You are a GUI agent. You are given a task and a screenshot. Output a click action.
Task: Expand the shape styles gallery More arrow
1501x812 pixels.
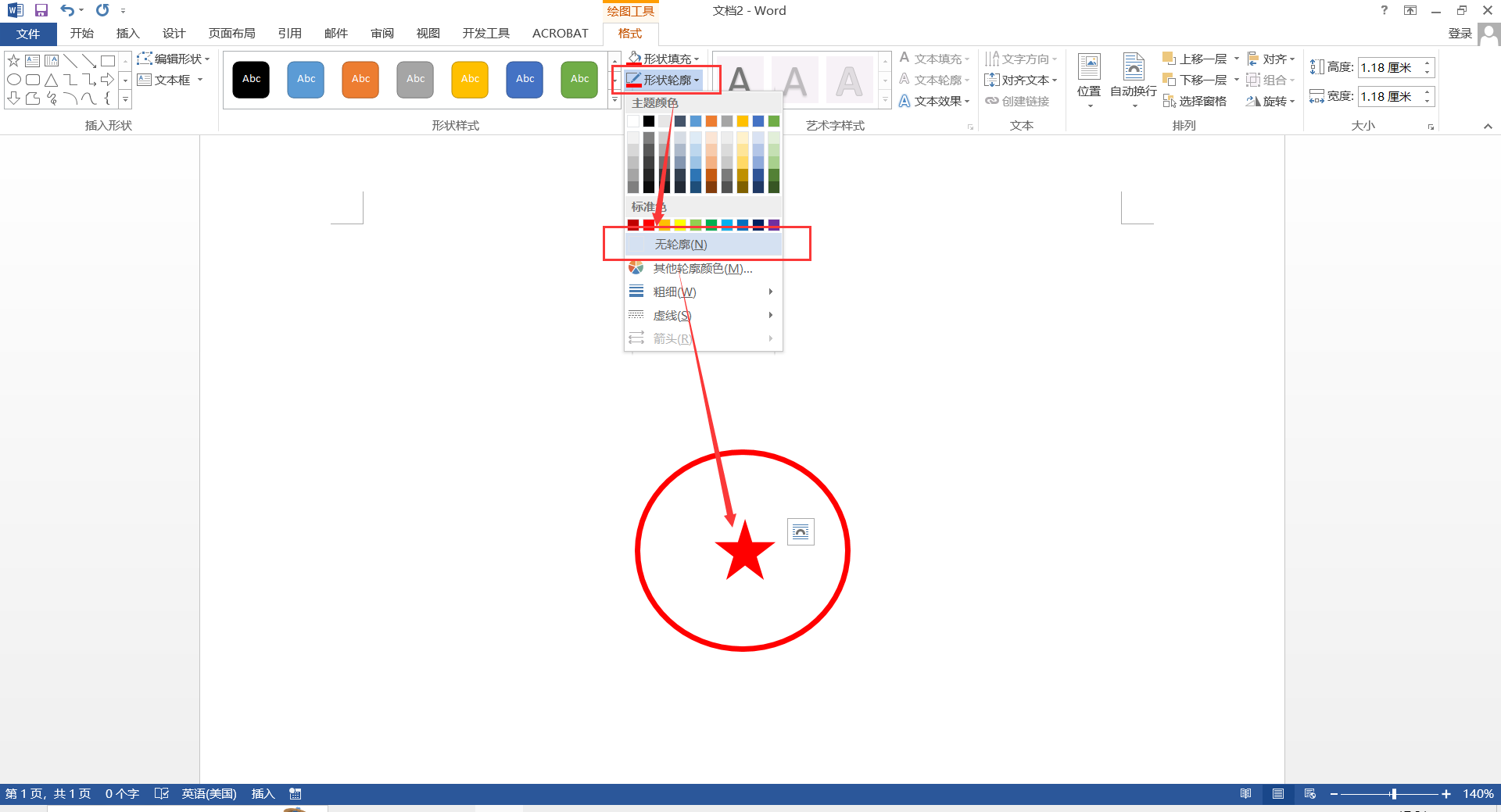click(615, 99)
